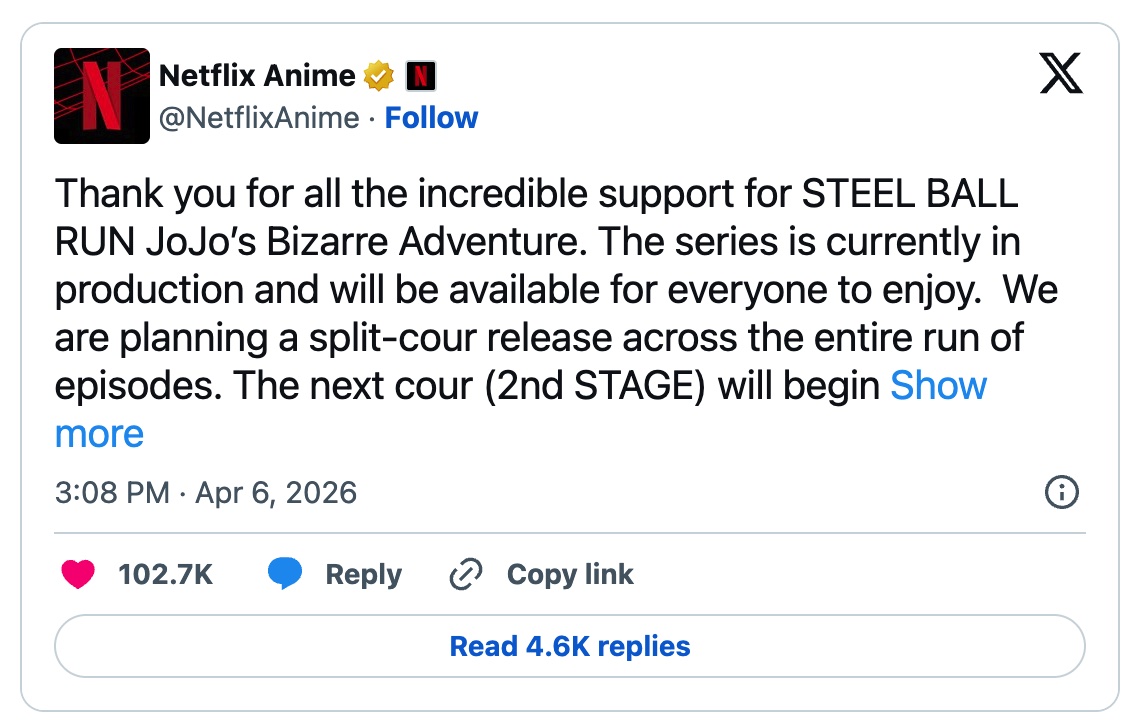
Task: Expand the post with Show more
Action: tap(938, 385)
